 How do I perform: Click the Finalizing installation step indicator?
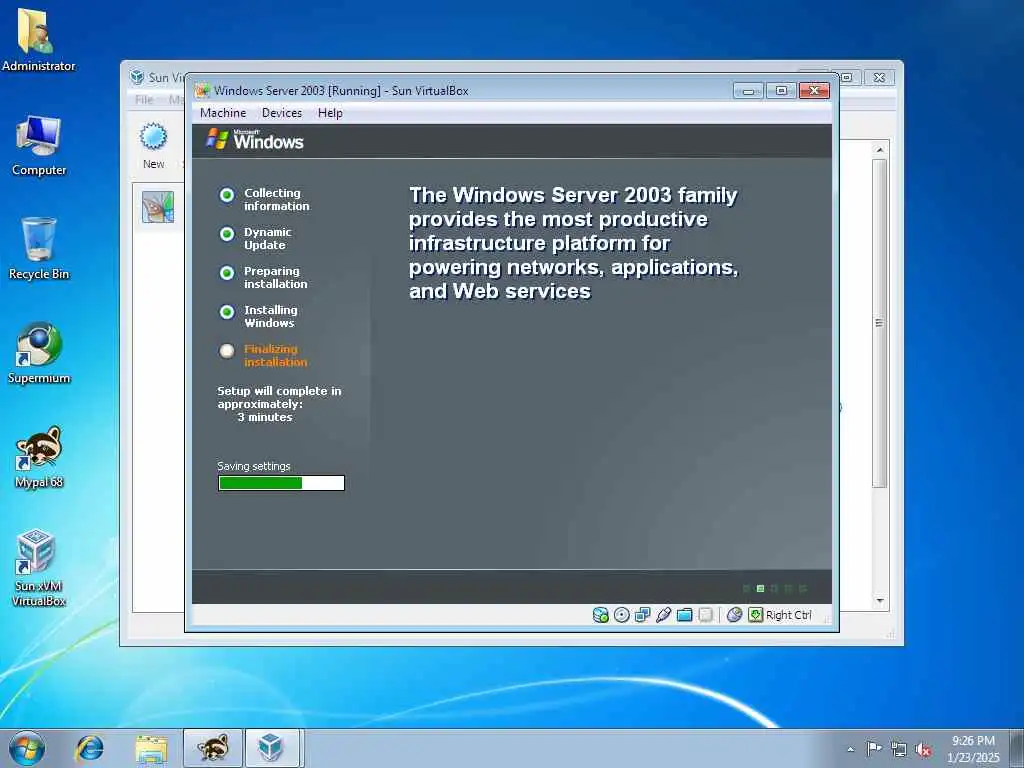(x=227, y=351)
